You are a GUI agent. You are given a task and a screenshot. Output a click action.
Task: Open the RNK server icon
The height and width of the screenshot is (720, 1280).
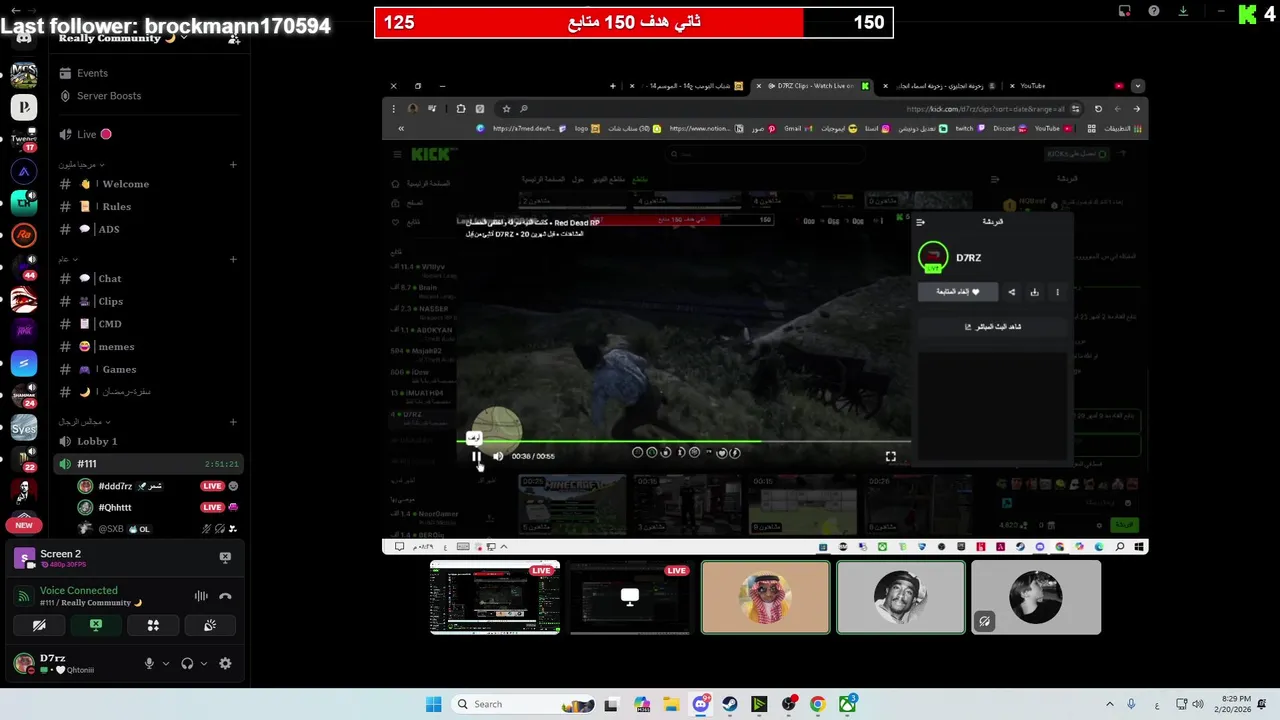(x=24, y=331)
